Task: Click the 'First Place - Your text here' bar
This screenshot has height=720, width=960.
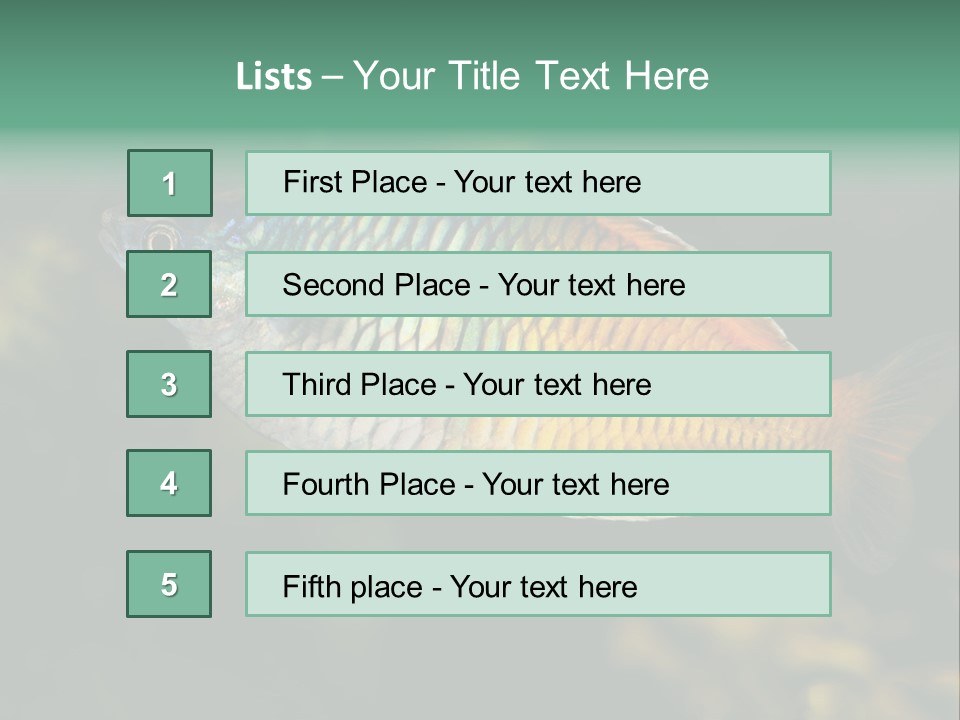Action: [x=538, y=183]
